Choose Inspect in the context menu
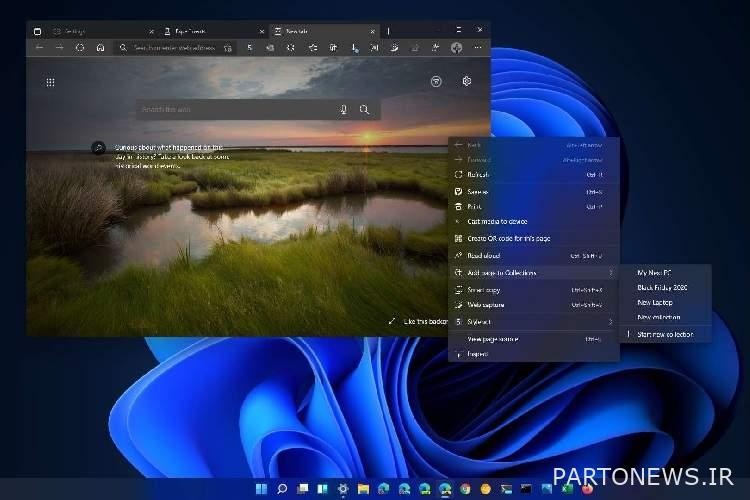This screenshot has height=500, width=750. [533, 354]
